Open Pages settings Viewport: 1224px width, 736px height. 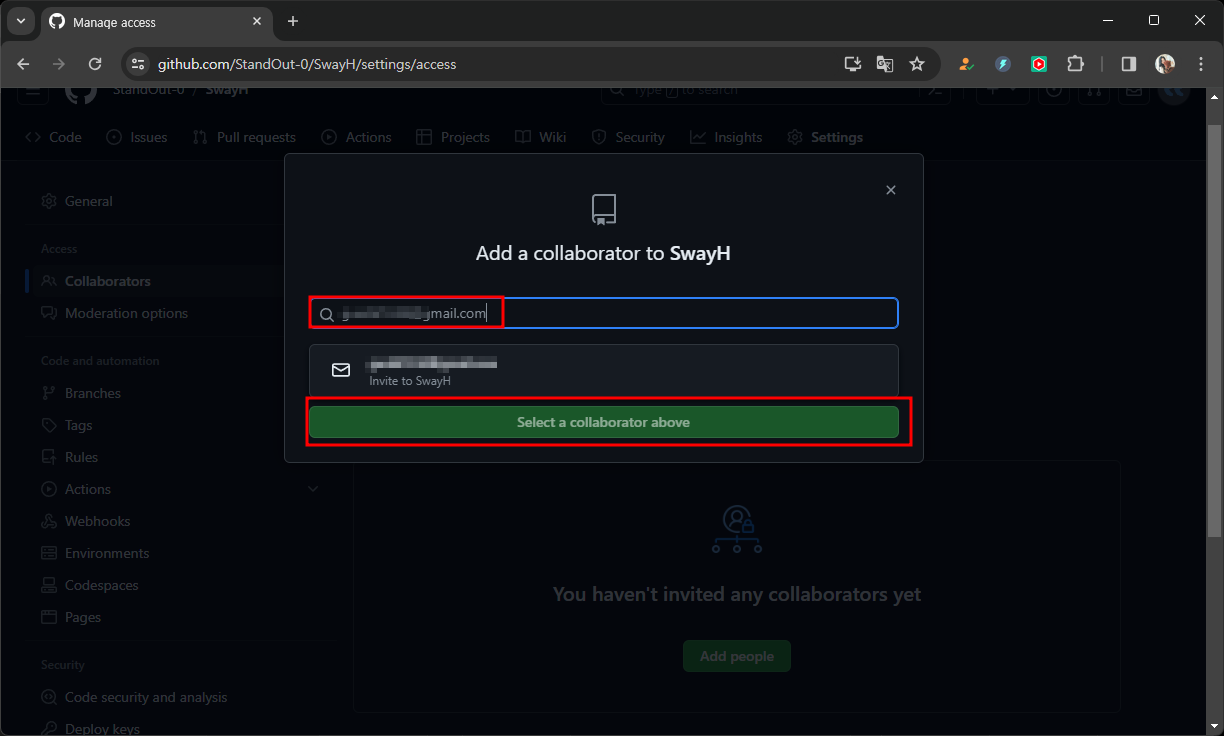[72, 617]
